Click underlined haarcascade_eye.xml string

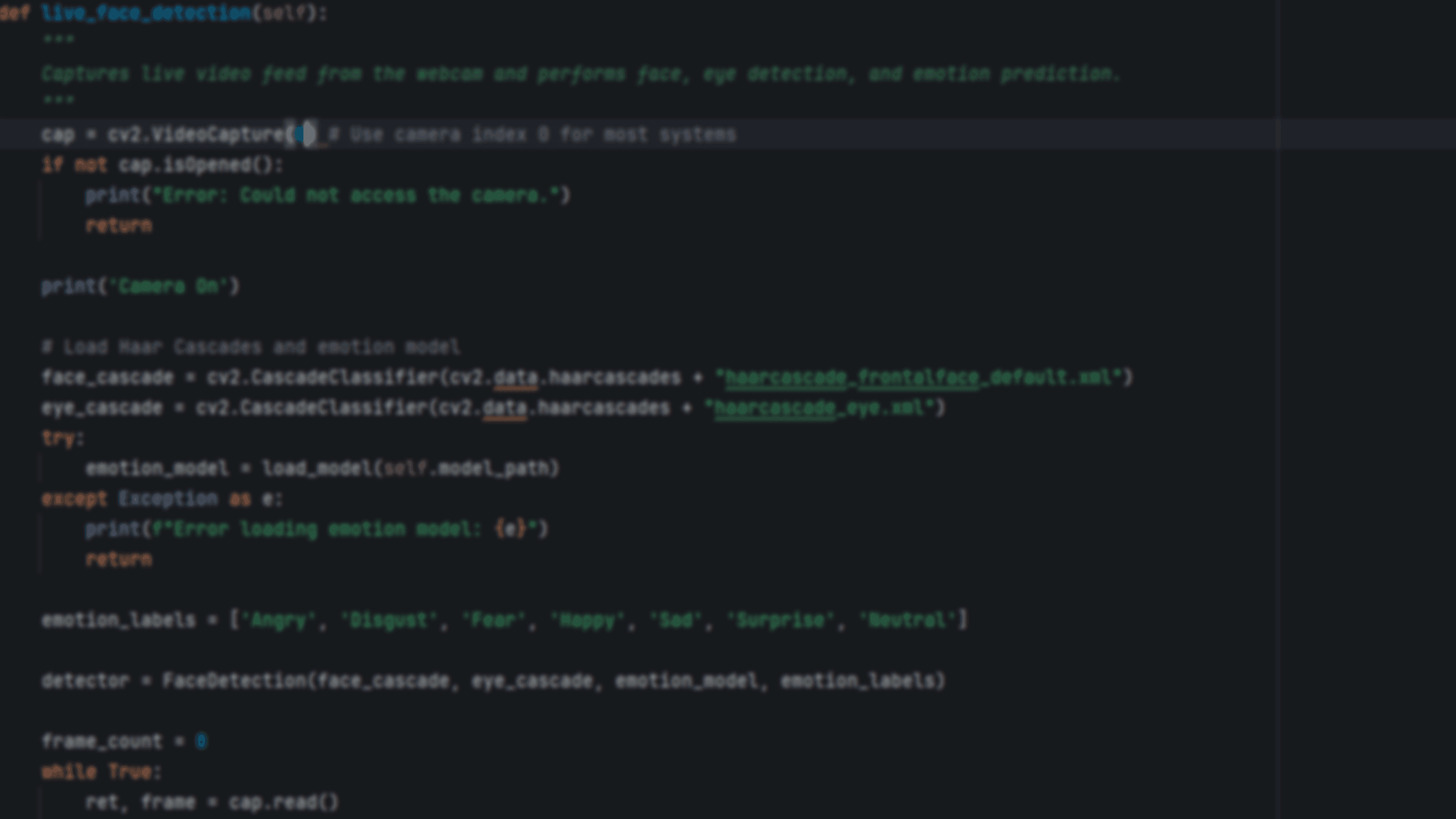pos(820,408)
